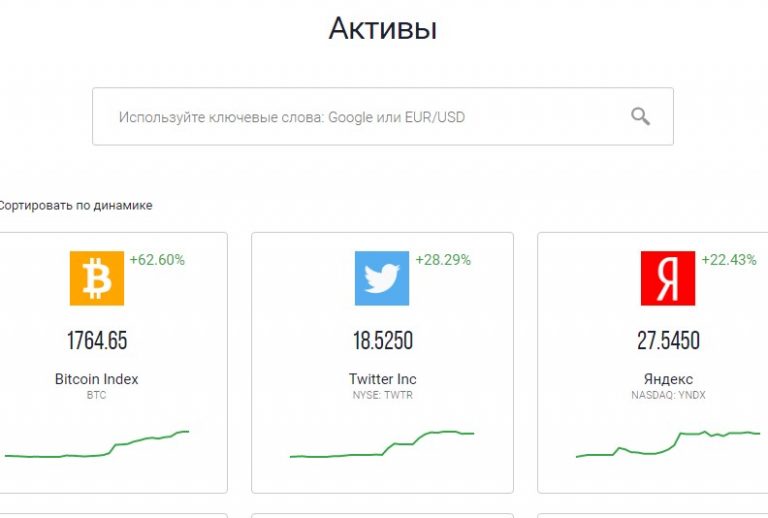
Task: Click the +22.43% Yandex change label
Action: [729, 259]
